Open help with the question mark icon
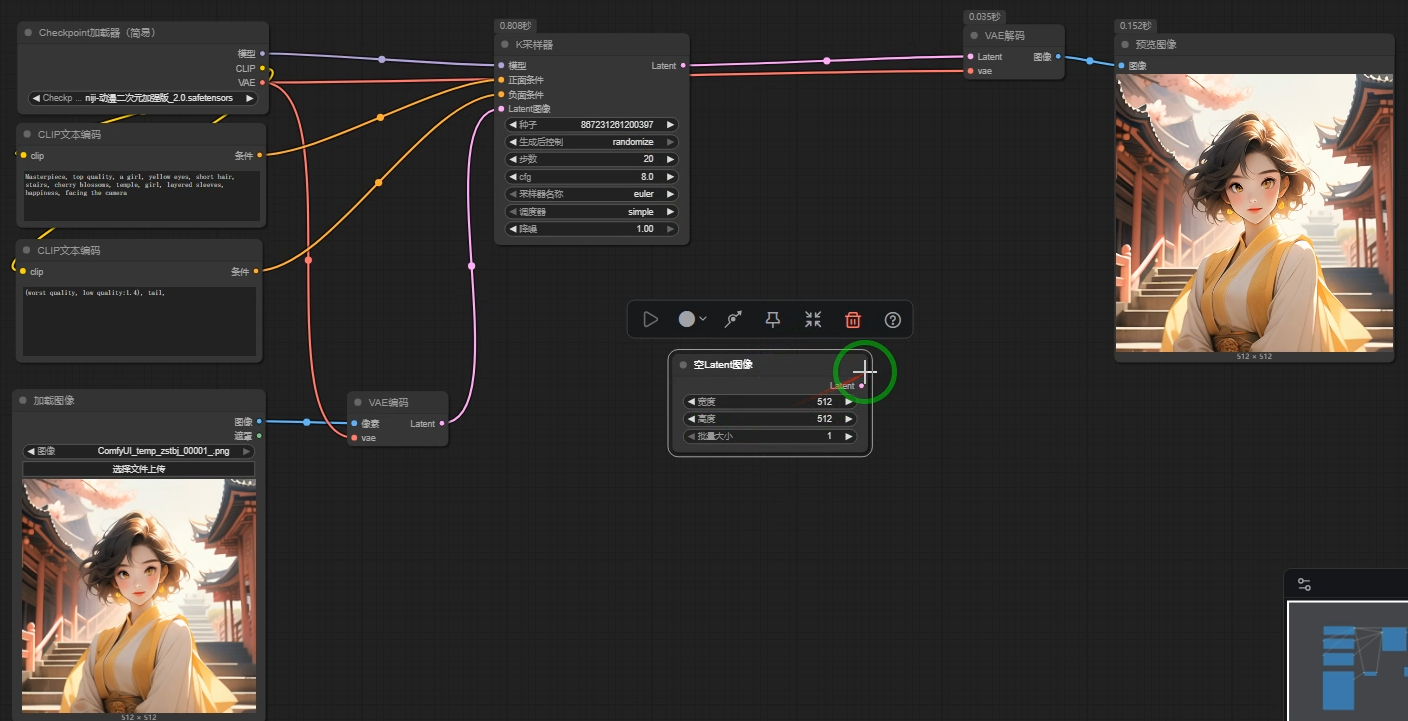1408x721 pixels. click(893, 319)
